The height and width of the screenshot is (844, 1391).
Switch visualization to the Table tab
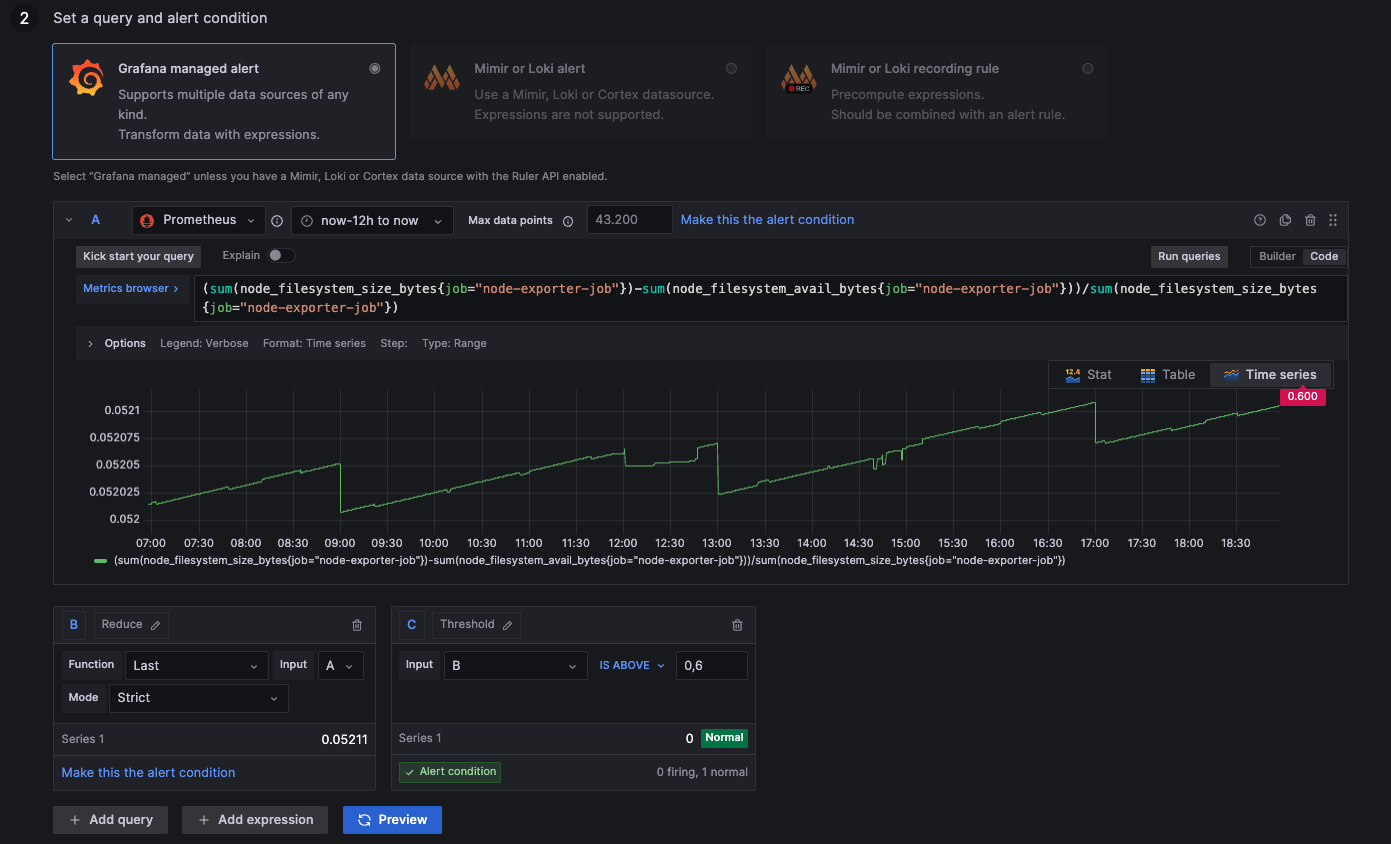[x=1168, y=375]
